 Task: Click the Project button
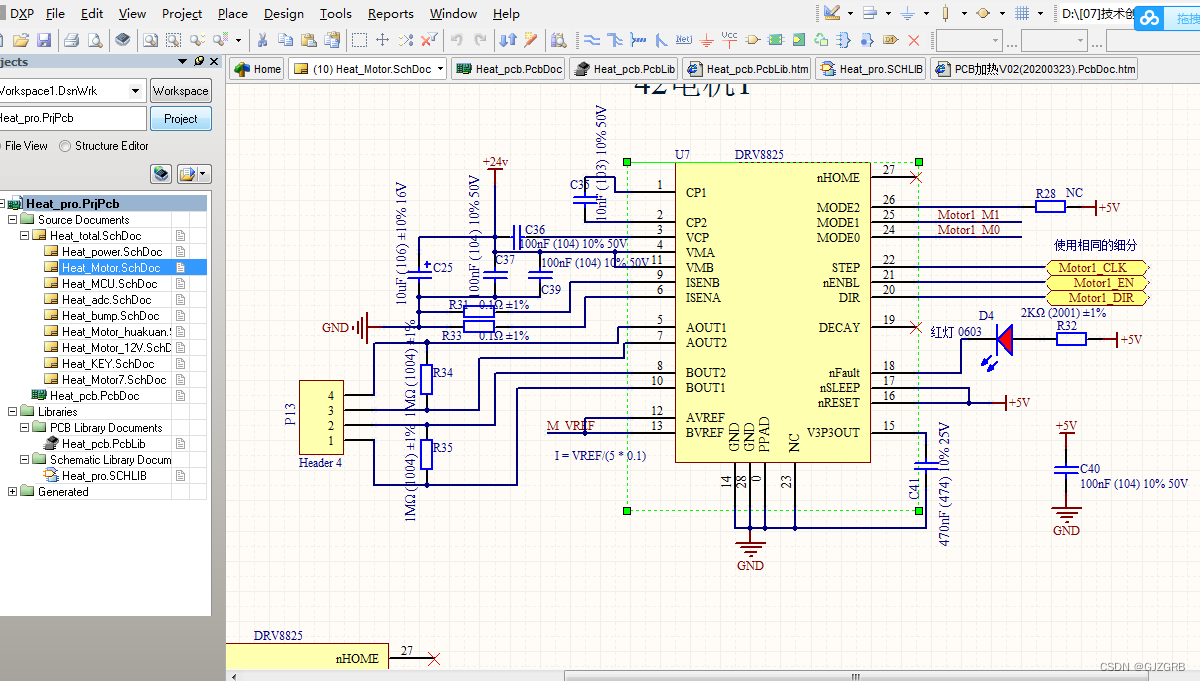[180, 117]
